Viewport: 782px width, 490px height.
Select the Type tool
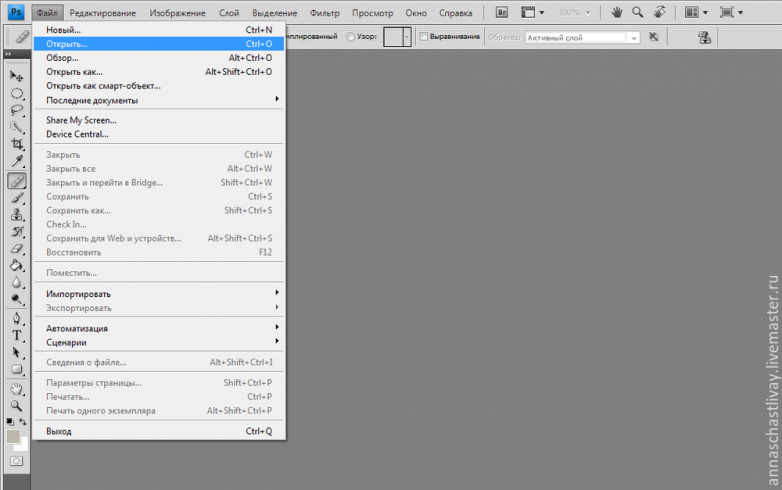(16, 335)
